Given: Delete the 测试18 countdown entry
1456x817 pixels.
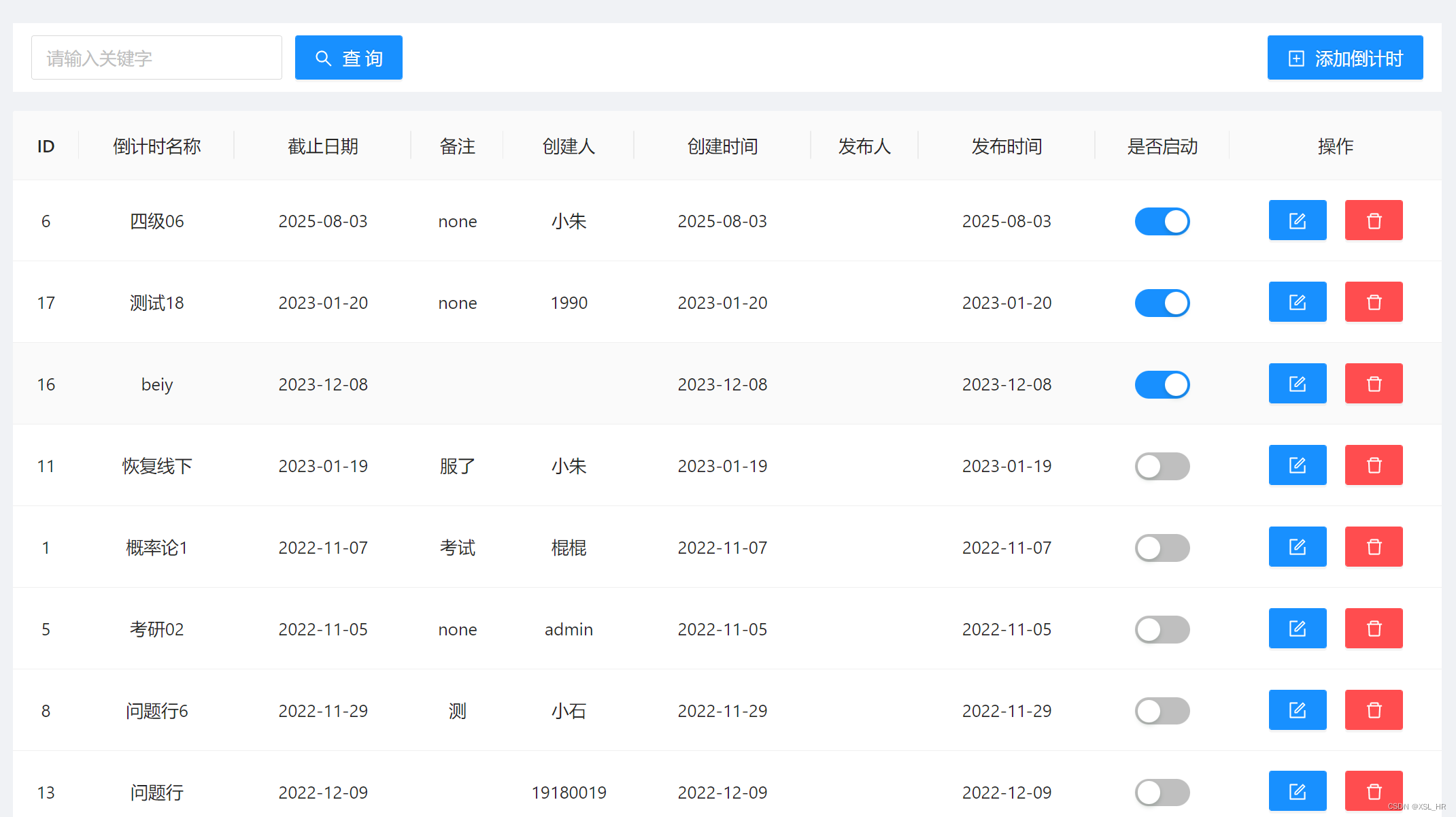Looking at the screenshot, I should tap(1373, 302).
